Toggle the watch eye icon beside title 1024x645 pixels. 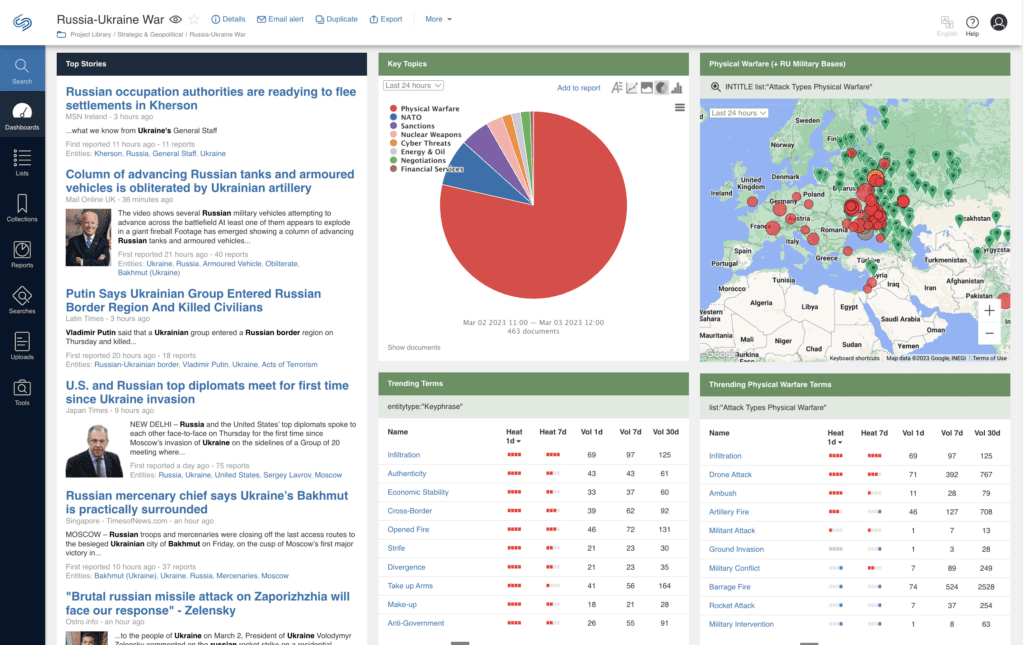(x=176, y=20)
